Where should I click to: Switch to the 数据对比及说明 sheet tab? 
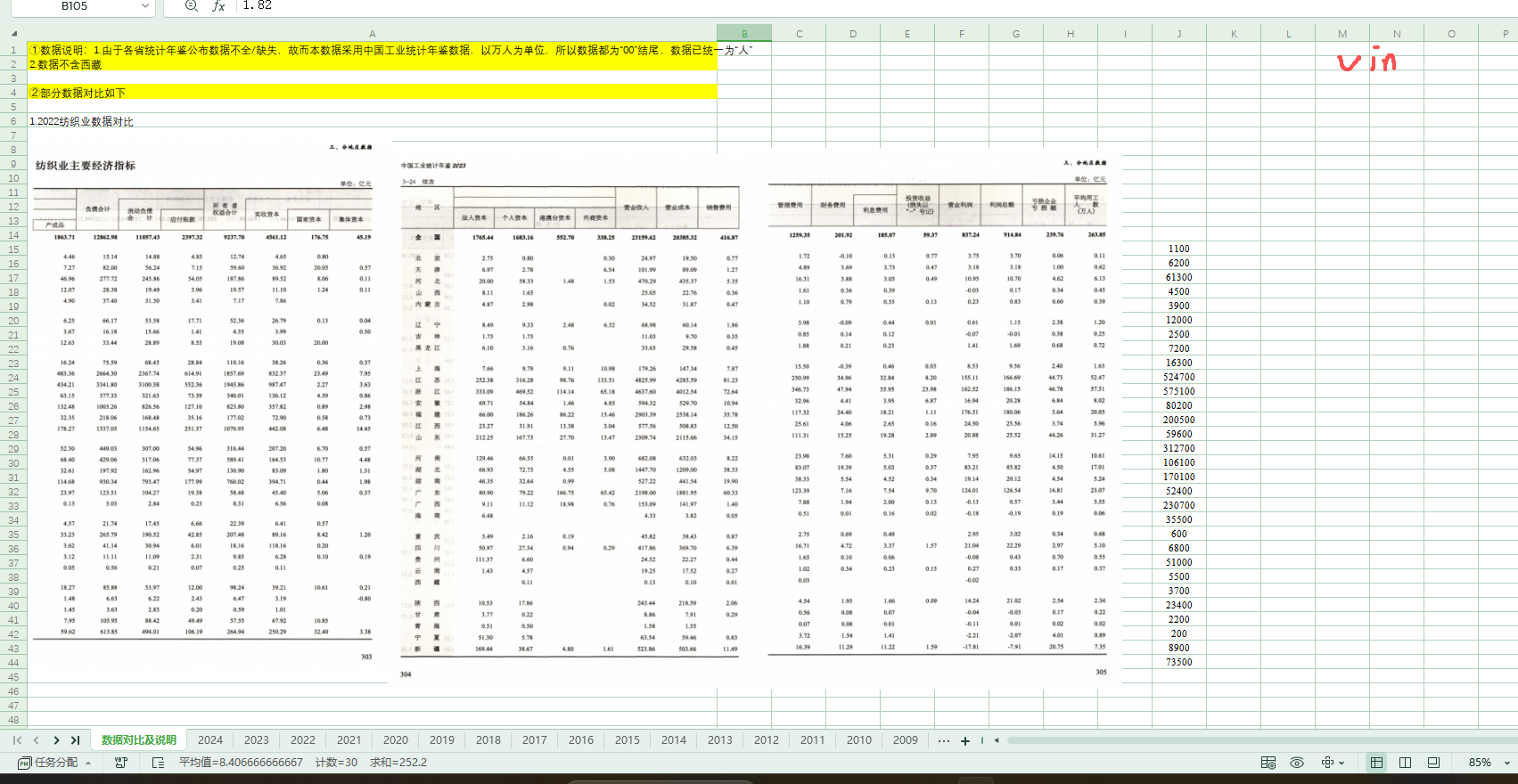[139, 740]
